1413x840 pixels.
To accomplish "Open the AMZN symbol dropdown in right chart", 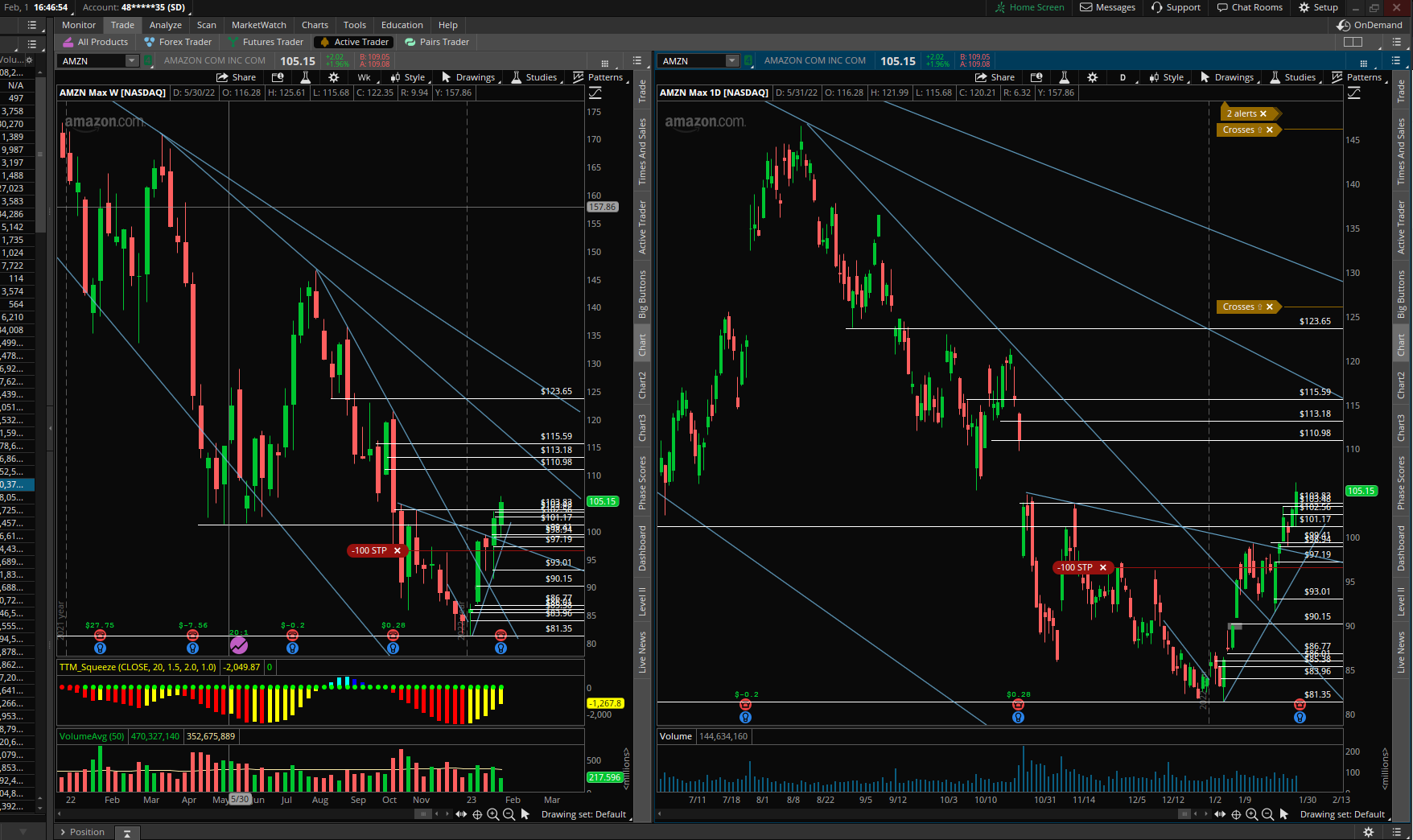I will (x=731, y=60).
